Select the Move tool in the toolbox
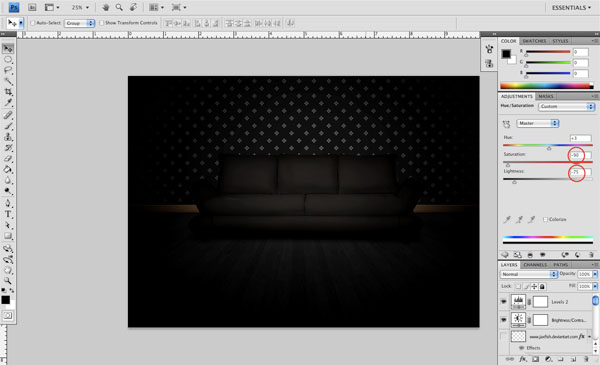This screenshot has width=600, height=365. [8, 49]
